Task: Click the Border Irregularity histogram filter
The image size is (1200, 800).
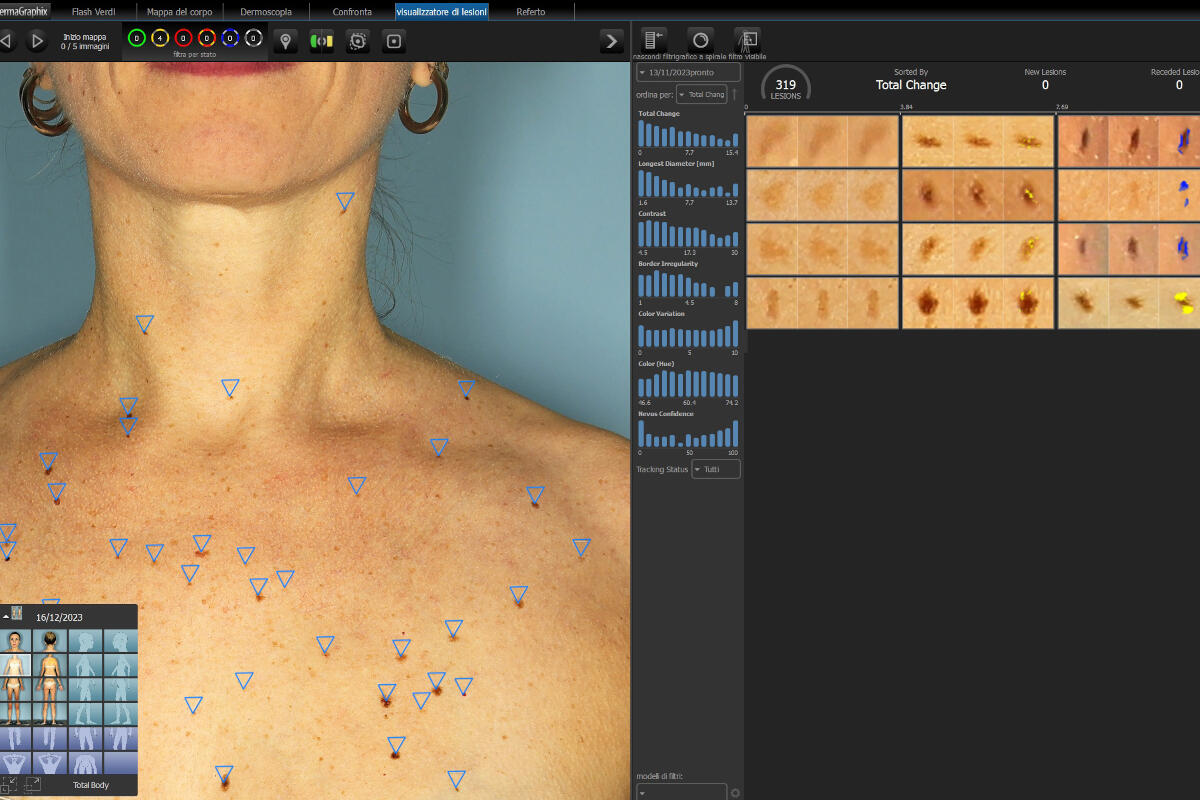Action: pyautogui.click(x=688, y=283)
